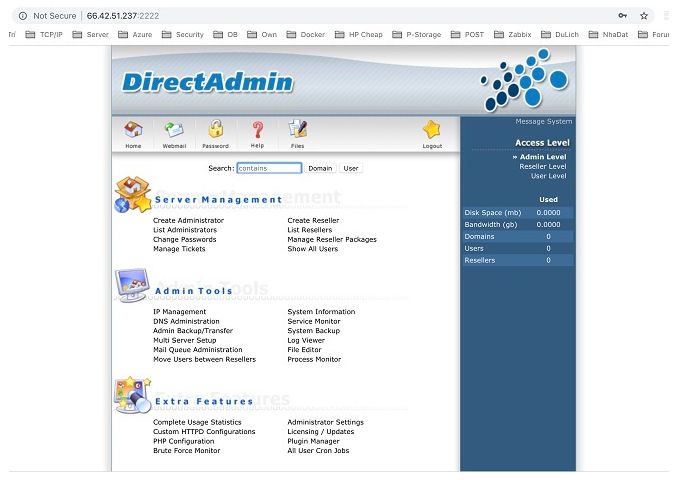Open Create Reseller link
The width and height of the screenshot is (697, 480).
pyautogui.click(x=313, y=220)
